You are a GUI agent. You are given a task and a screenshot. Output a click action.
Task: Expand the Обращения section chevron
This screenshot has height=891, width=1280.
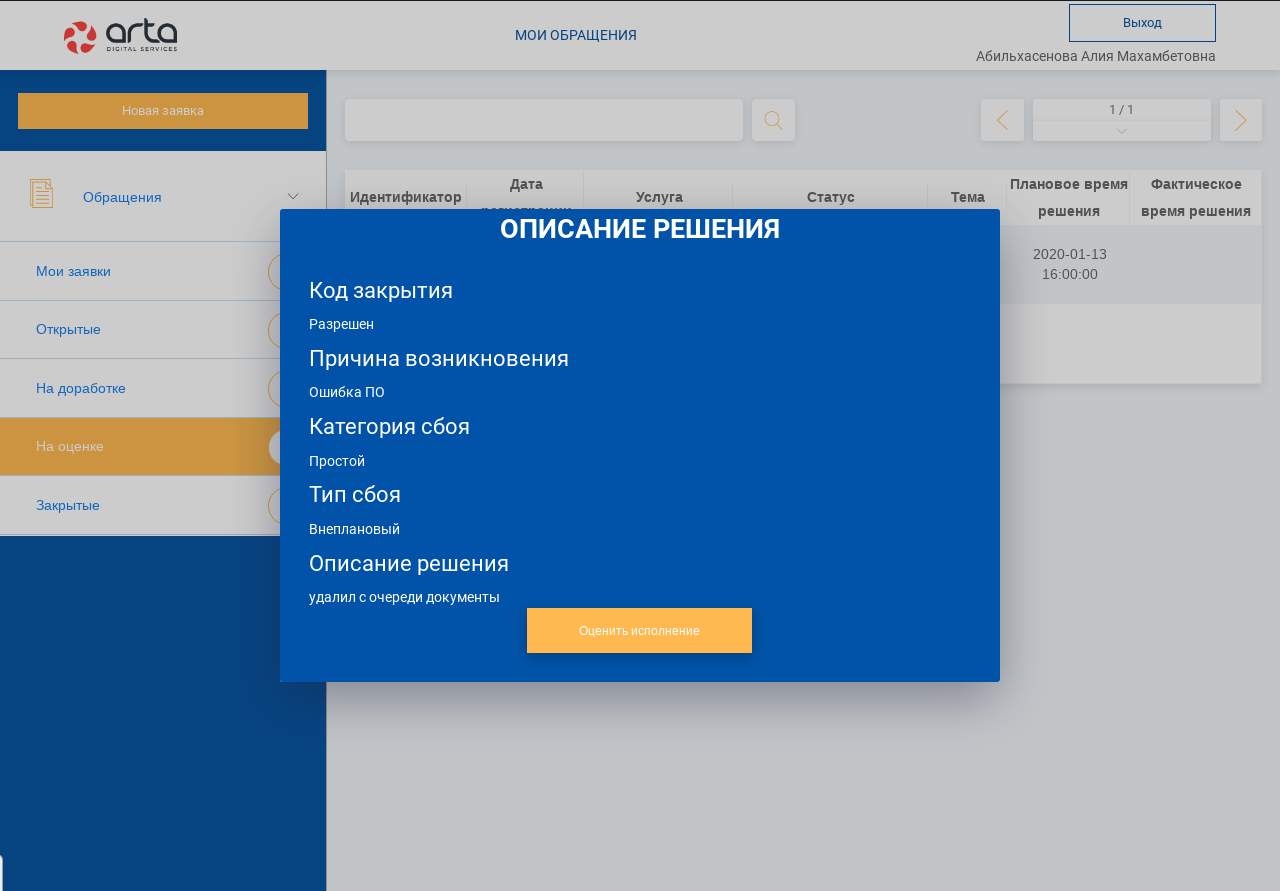coord(293,196)
